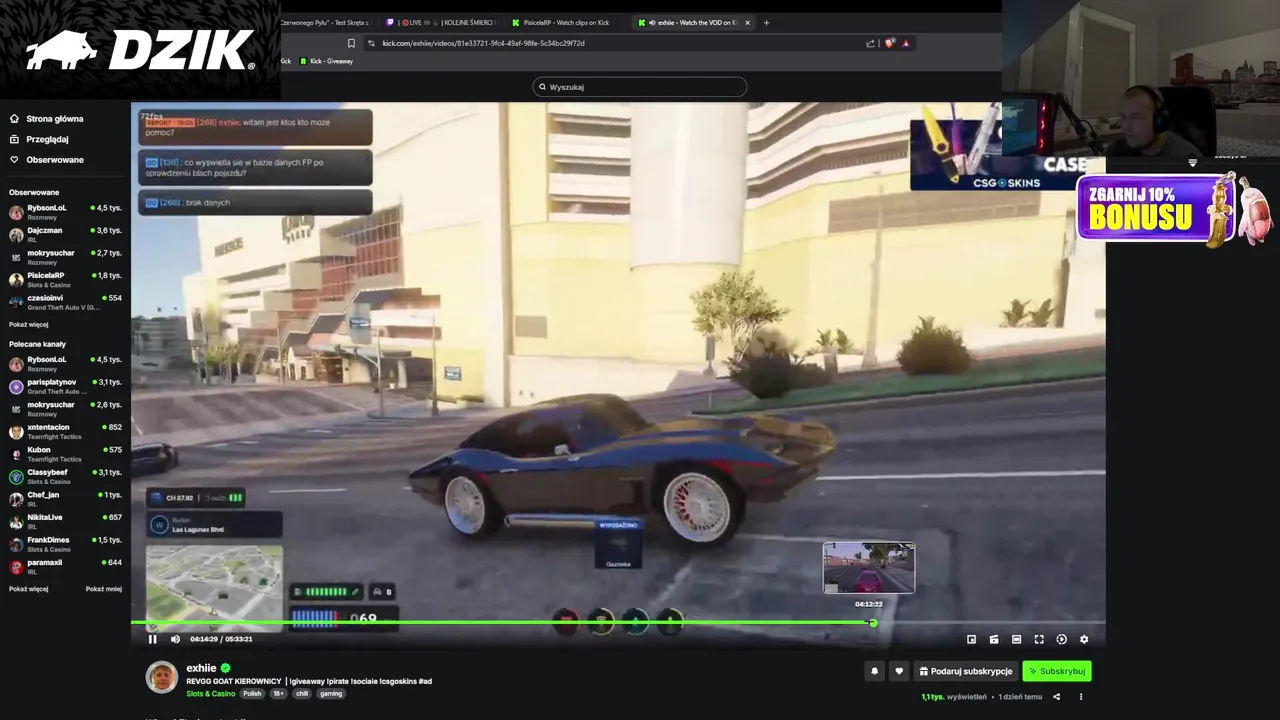Open exhiie profile avatar
1280x720 pixels.
point(162,677)
